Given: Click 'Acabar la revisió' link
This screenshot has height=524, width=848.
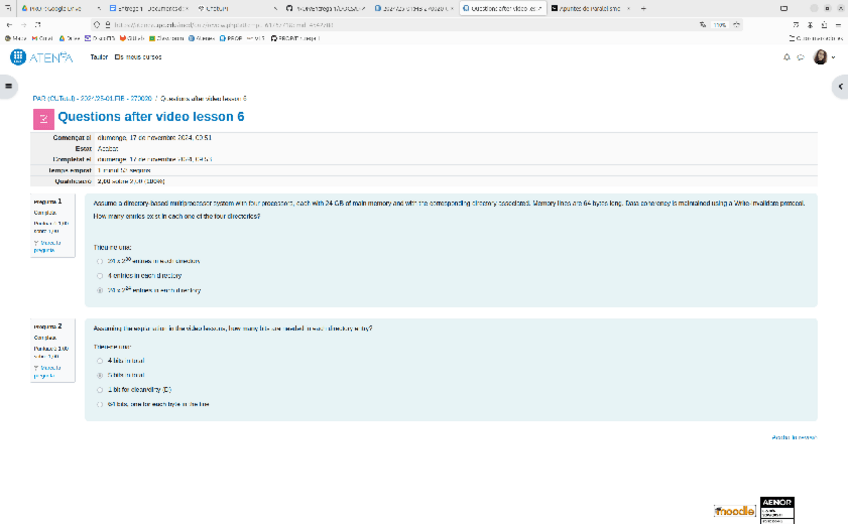Looking at the screenshot, I should 794,437.
